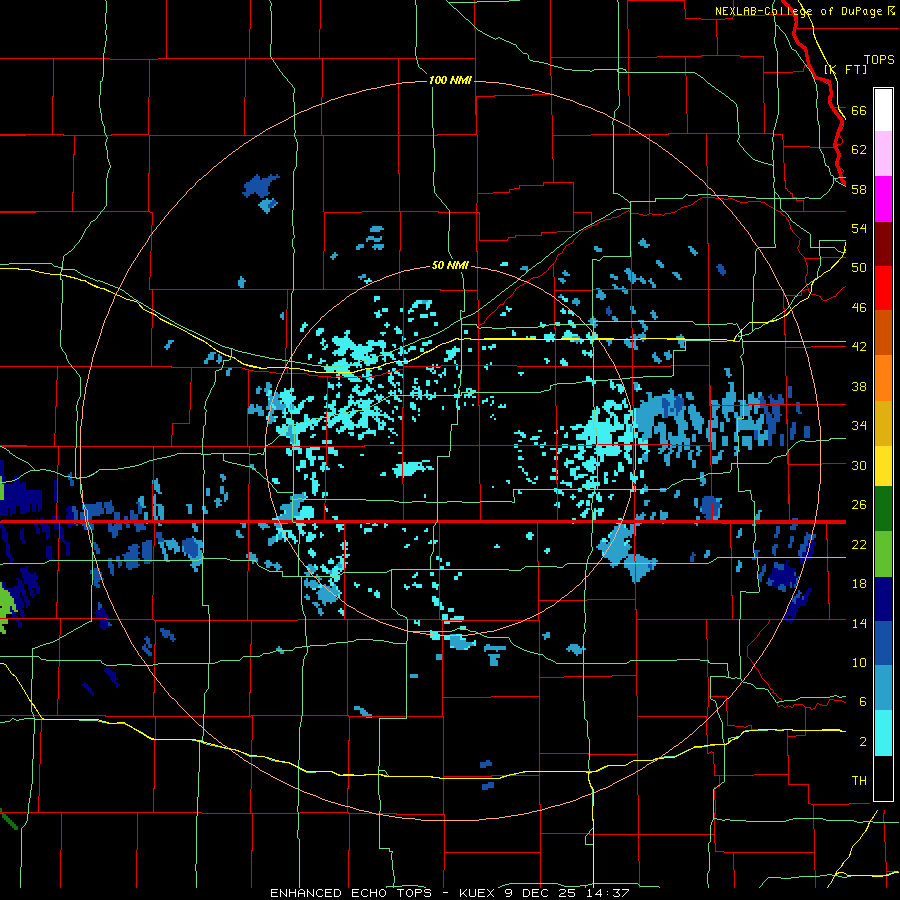Click the dark orange 46 kft color band
The width and height of the screenshot is (900, 900).
coord(883,333)
